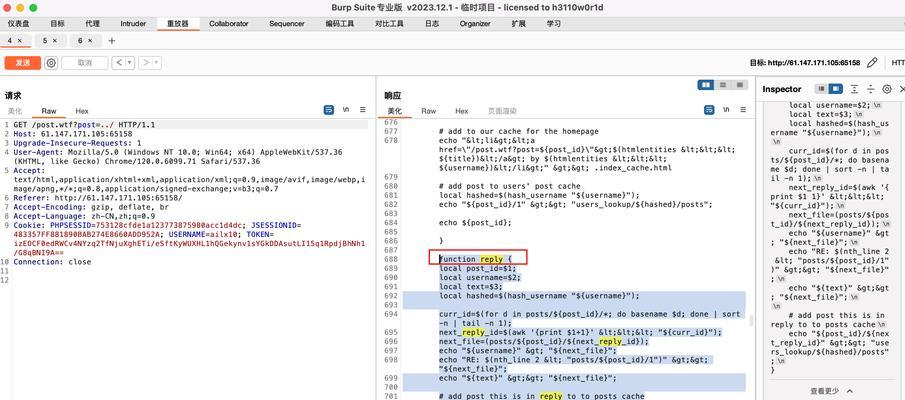Add a new Repeater tab with plus
The image size is (905, 400).
click(x=111, y=40)
